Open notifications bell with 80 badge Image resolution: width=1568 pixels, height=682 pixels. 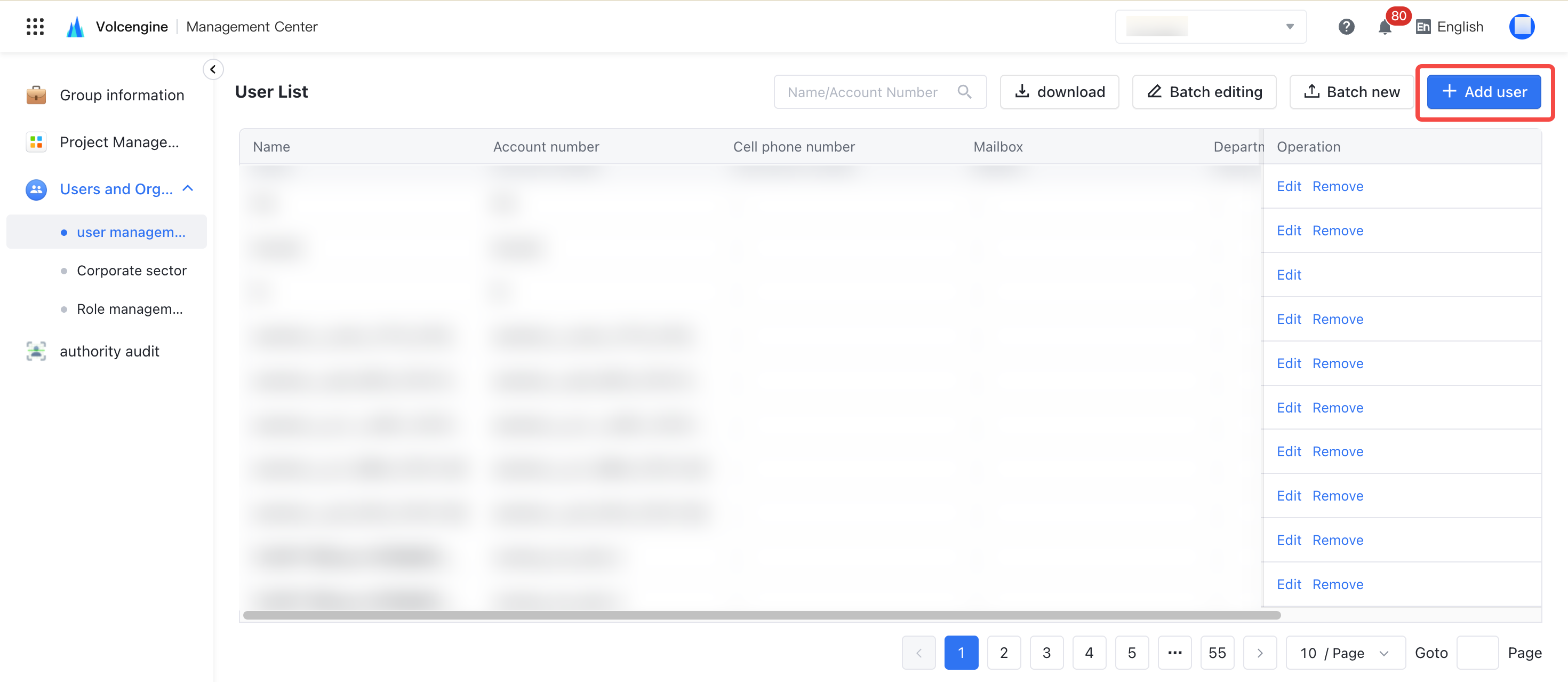point(1386,27)
